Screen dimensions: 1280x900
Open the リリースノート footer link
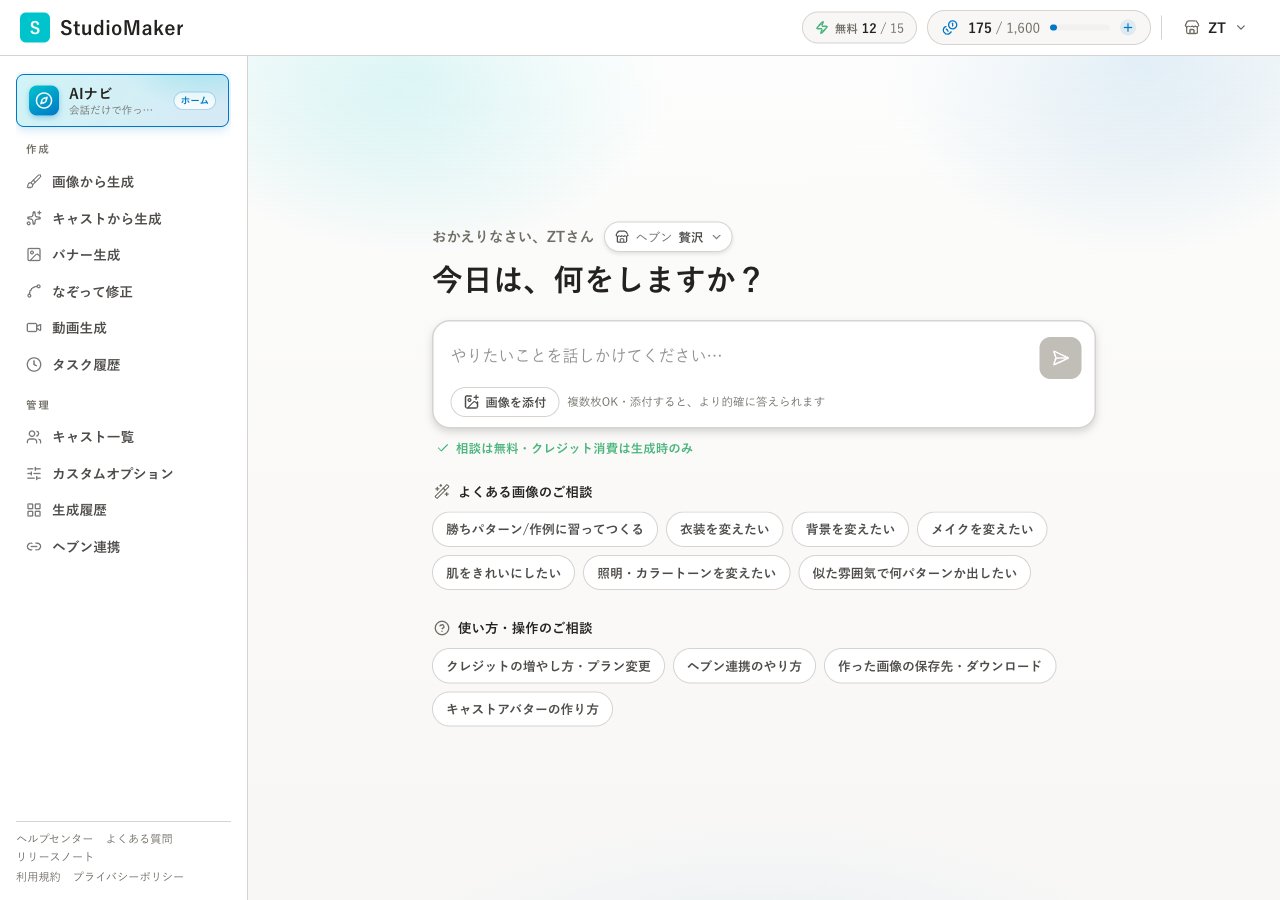(55, 857)
